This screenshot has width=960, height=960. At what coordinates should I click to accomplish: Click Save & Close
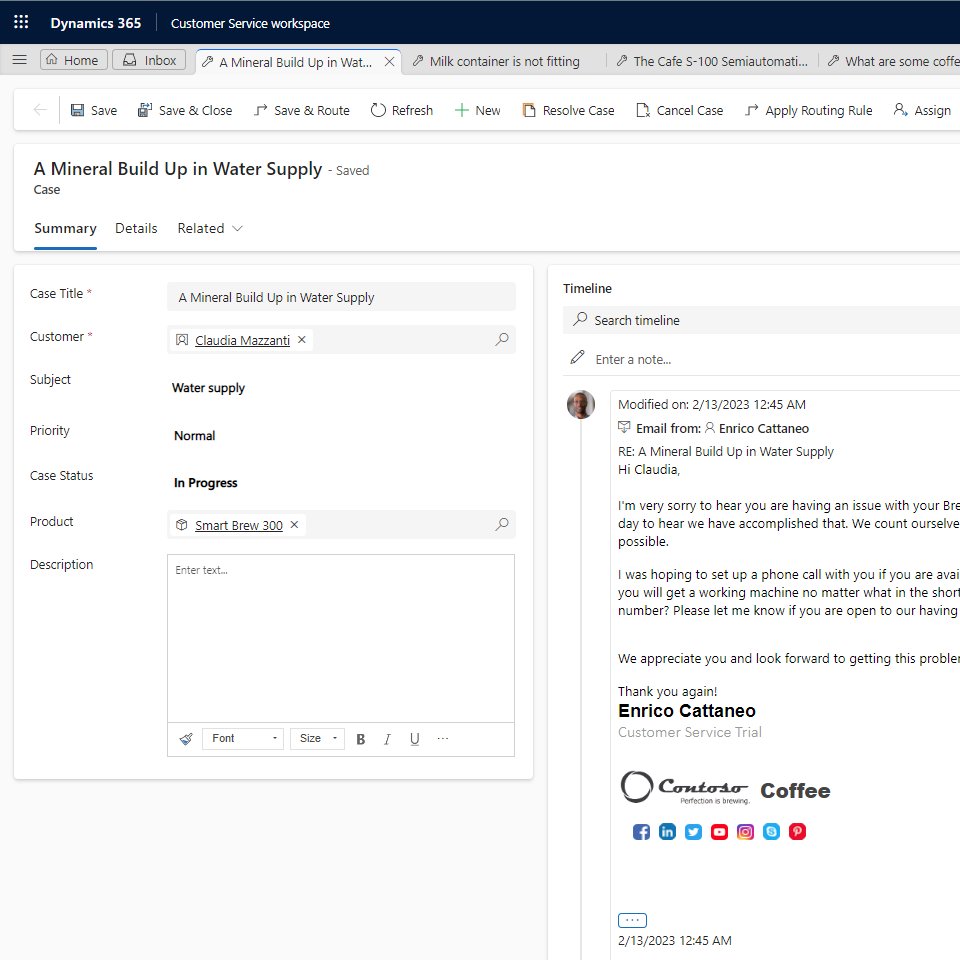pos(185,110)
